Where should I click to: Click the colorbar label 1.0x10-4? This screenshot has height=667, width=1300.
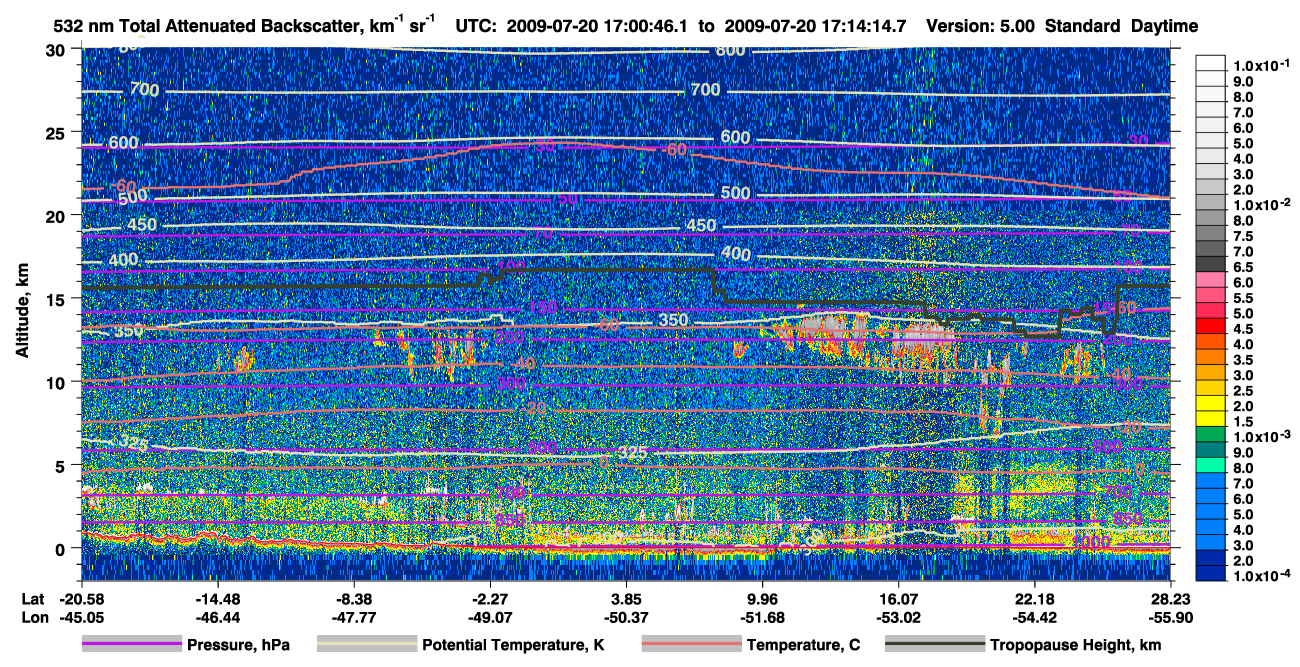point(1264,576)
